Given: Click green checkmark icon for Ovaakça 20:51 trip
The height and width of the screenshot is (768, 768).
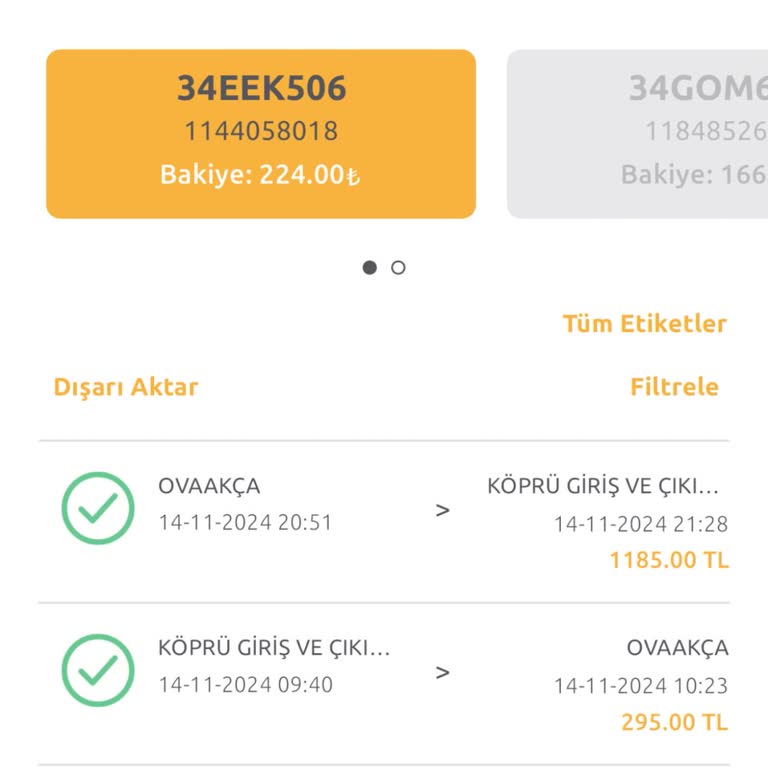Looking at the screenshot, I should coord(98,508).
